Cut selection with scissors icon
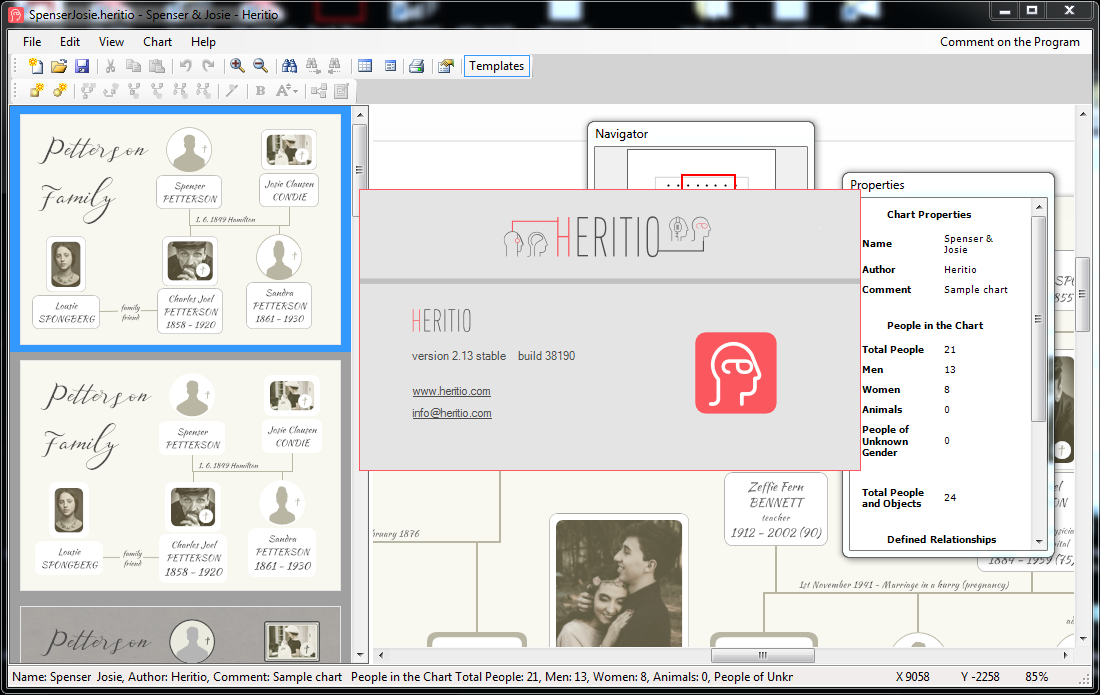 coord(110,66)
